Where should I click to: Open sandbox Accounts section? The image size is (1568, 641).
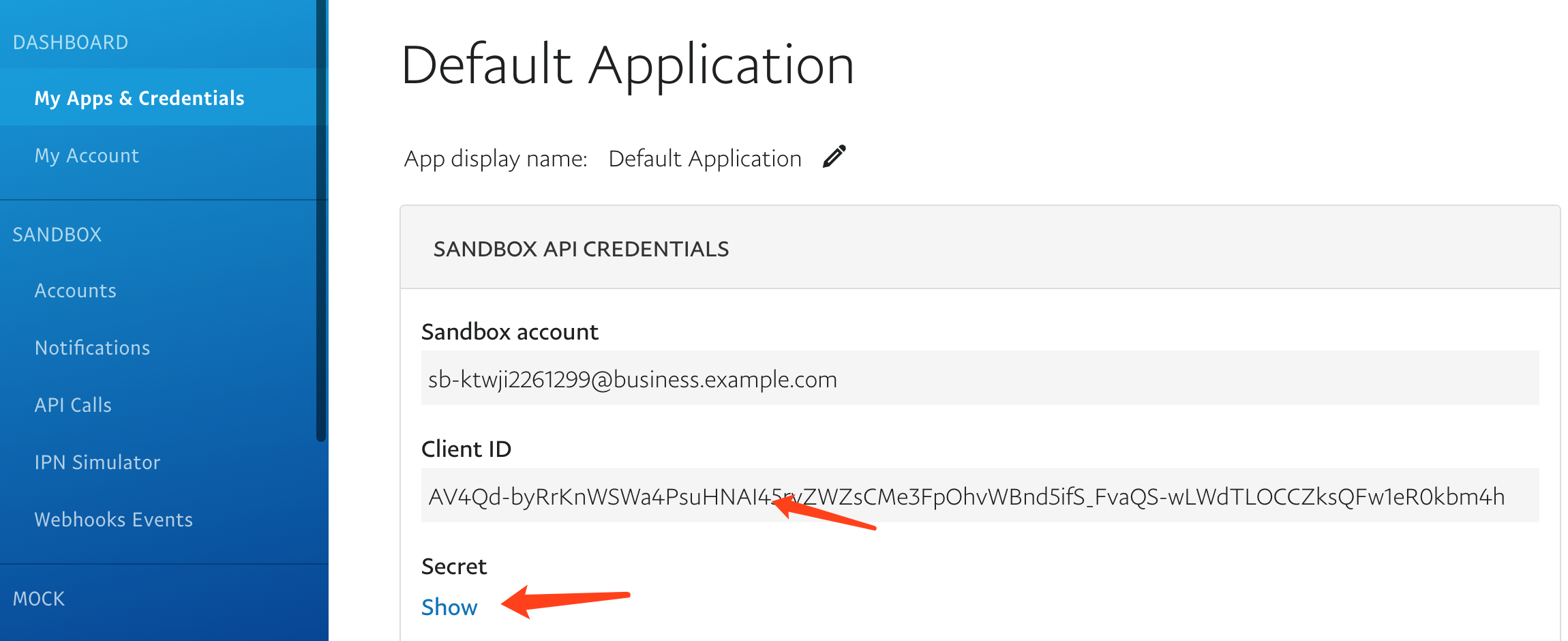point(75,290)
